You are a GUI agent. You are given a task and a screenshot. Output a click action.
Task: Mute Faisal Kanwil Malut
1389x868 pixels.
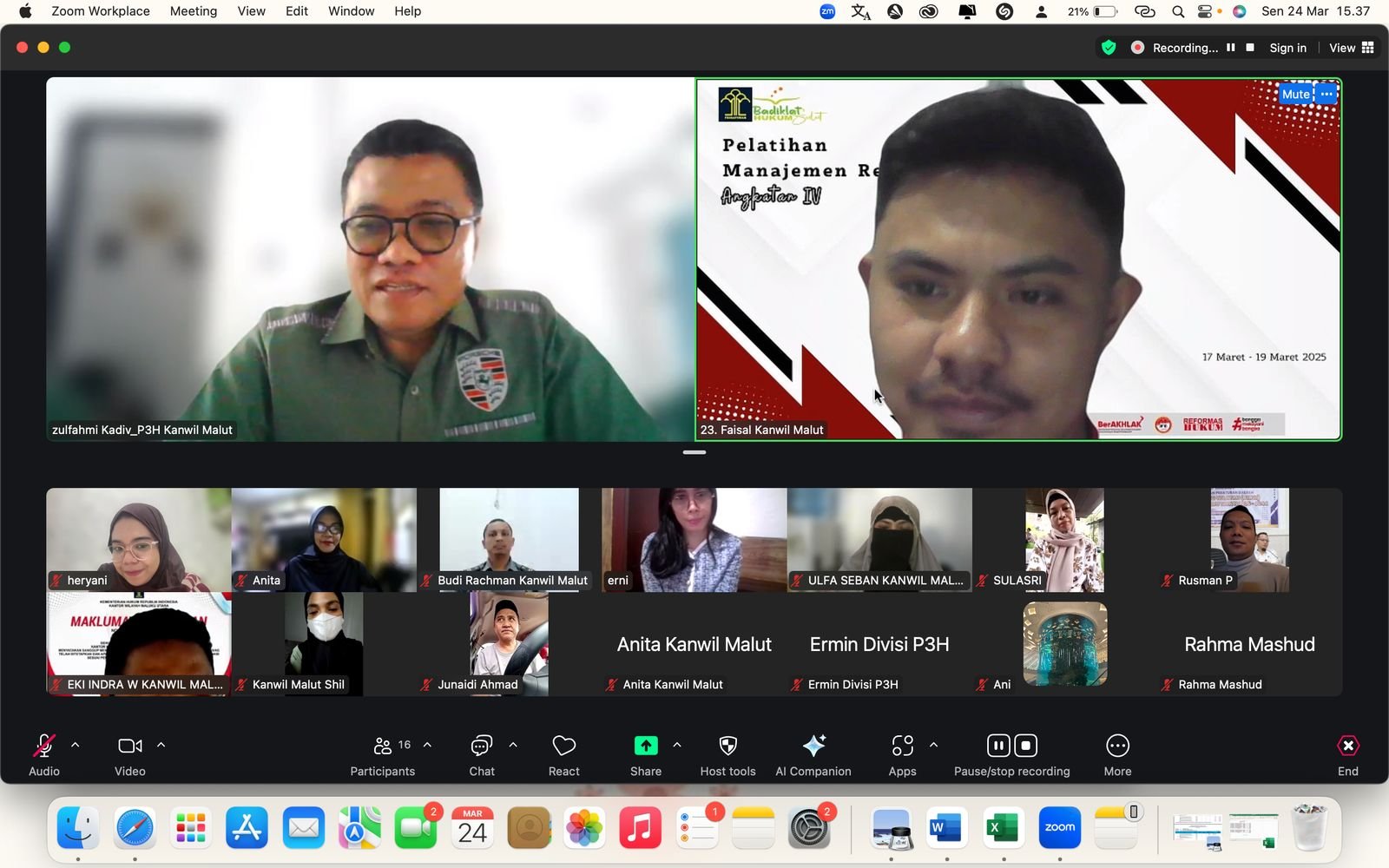[x=1295, y=94]
